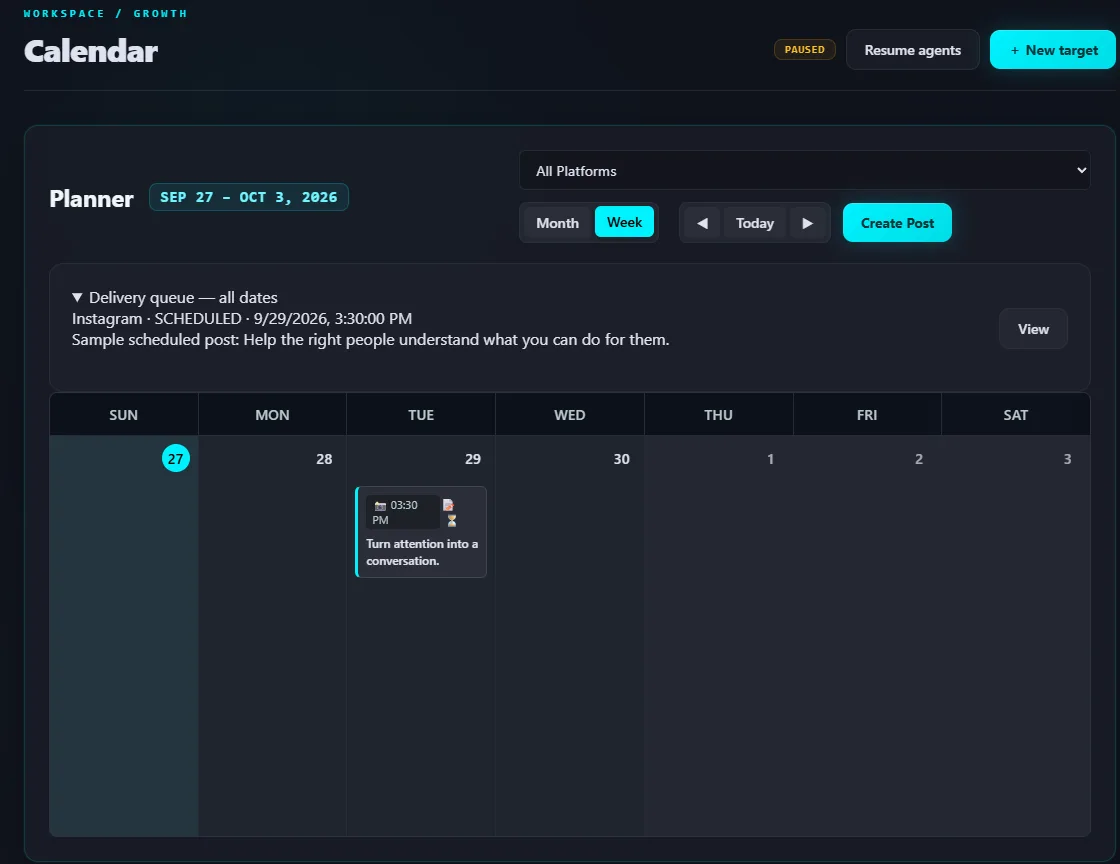Click the 'Sample scheduled post' description text
The height and width of the screenshot is (864, 1120).
point(371,339)
